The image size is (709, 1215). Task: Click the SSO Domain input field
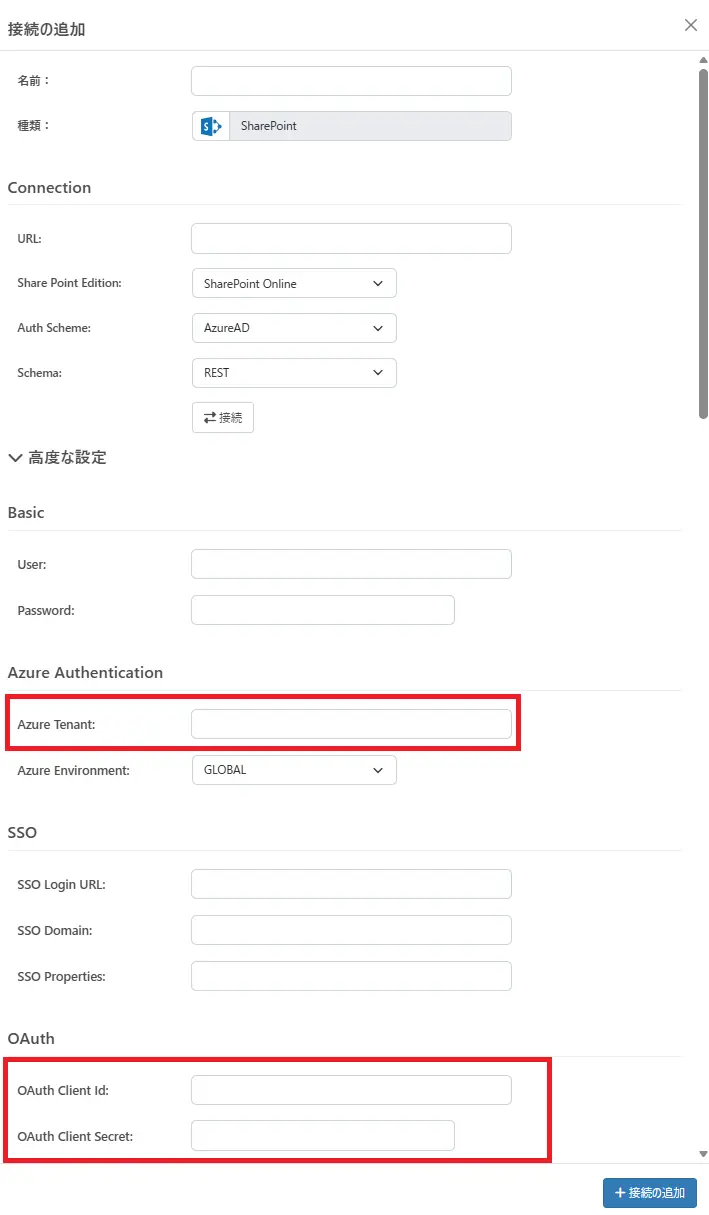pos(351,930)
